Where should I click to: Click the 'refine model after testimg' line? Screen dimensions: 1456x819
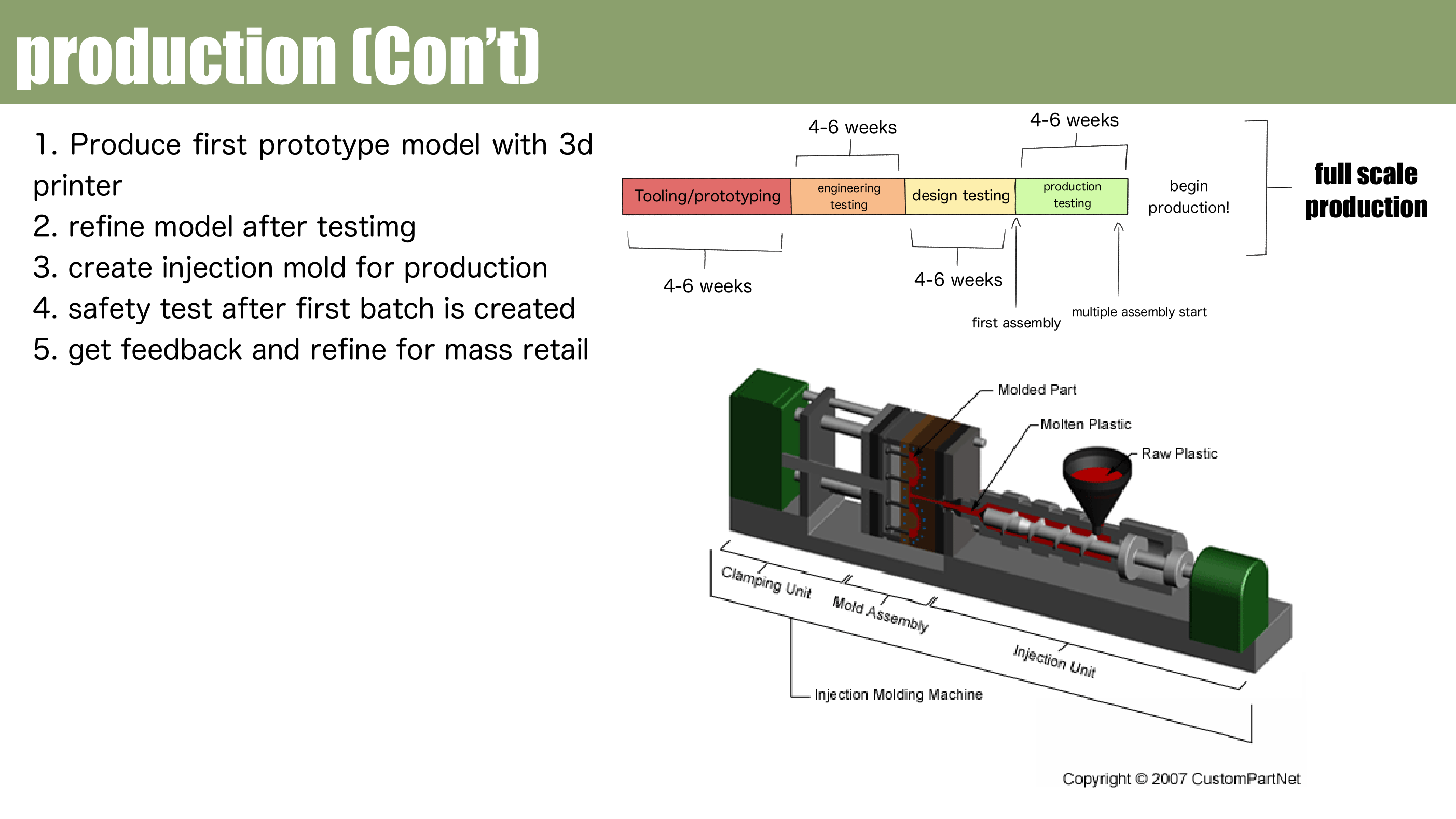pyautogui.click(x=224, y=227)
